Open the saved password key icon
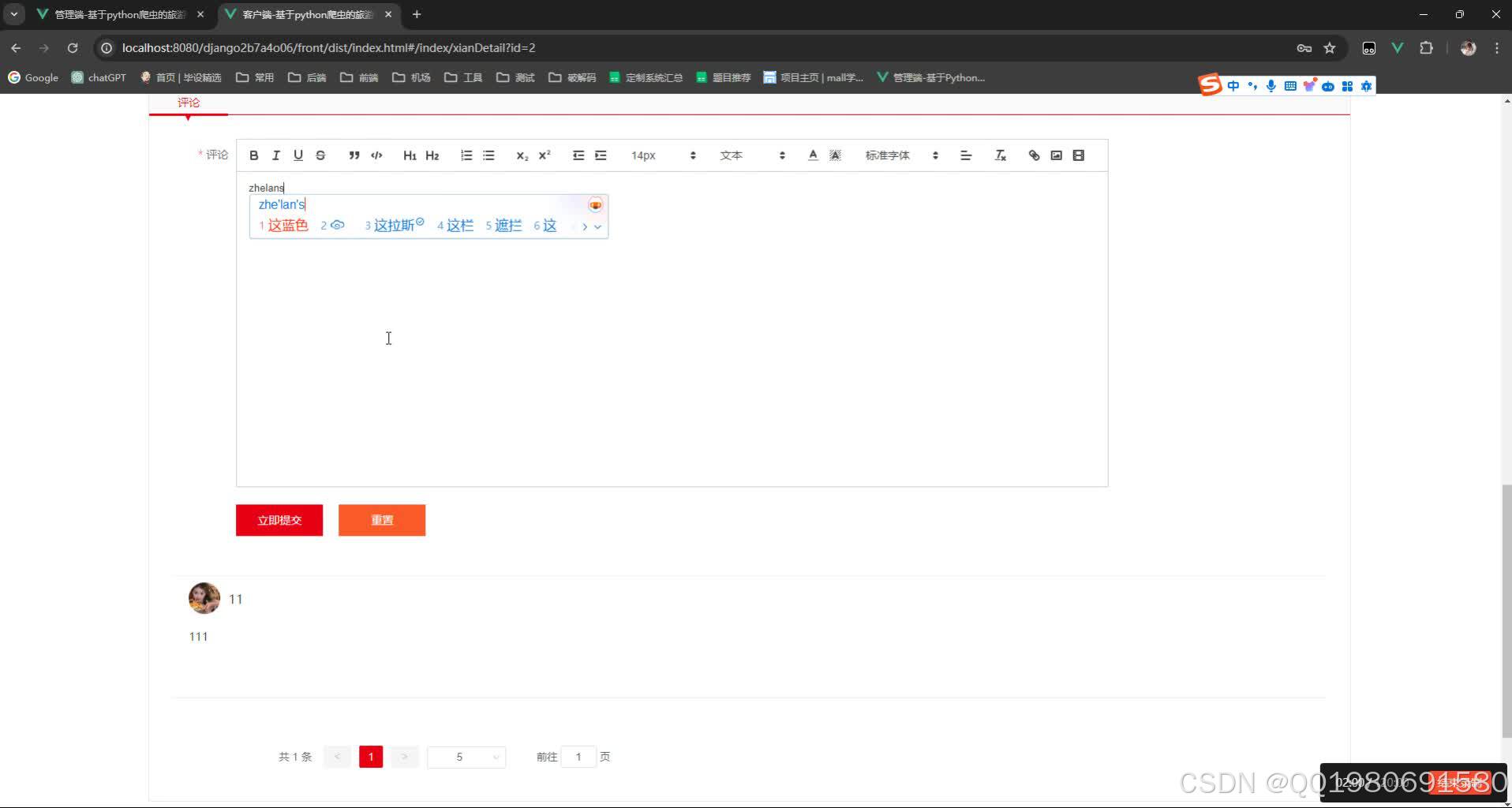Image resolution: width=1512 pixels, height=808 pixels. click(1304, 48)
